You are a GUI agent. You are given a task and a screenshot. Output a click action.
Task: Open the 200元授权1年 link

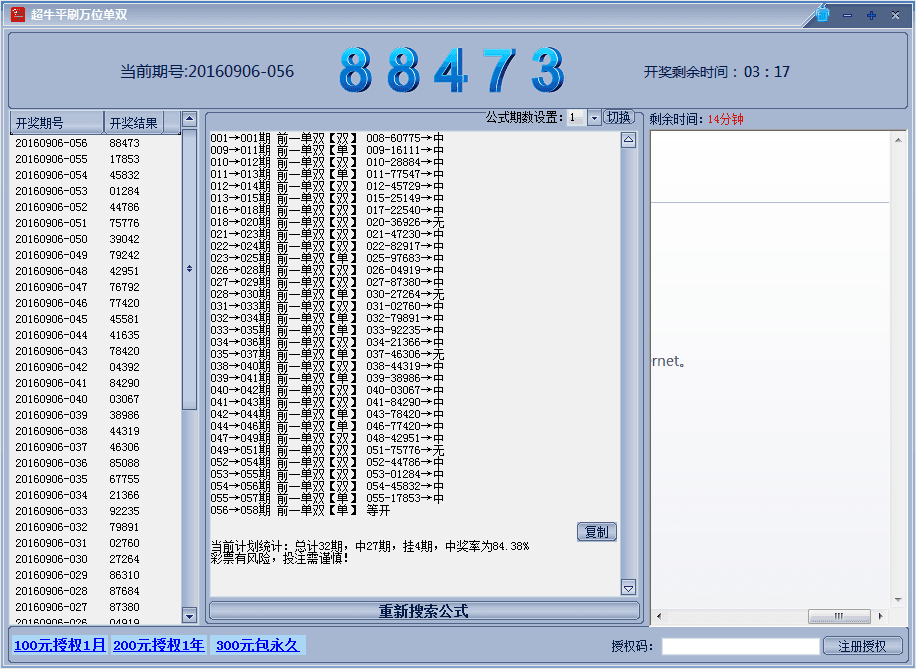click(x=159, y=645)
